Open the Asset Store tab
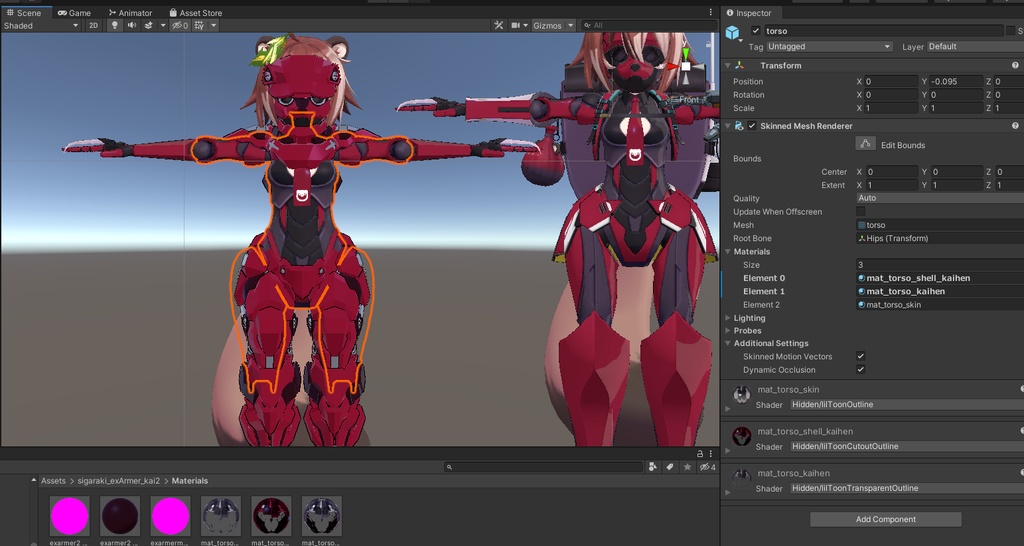This screenshot has height=546, width=1024. [195, 13]
